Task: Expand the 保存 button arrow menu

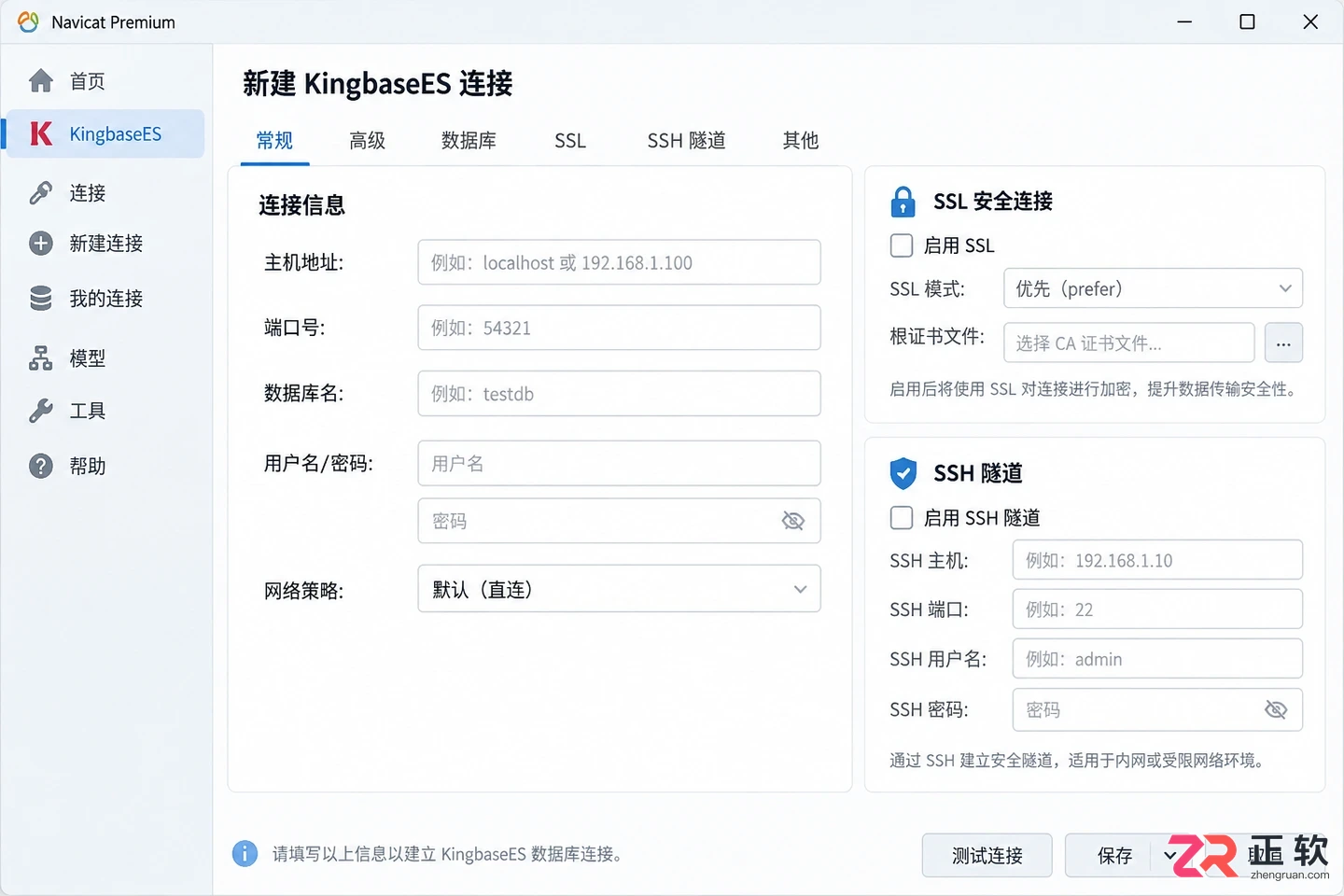Action: point(1170,855)
